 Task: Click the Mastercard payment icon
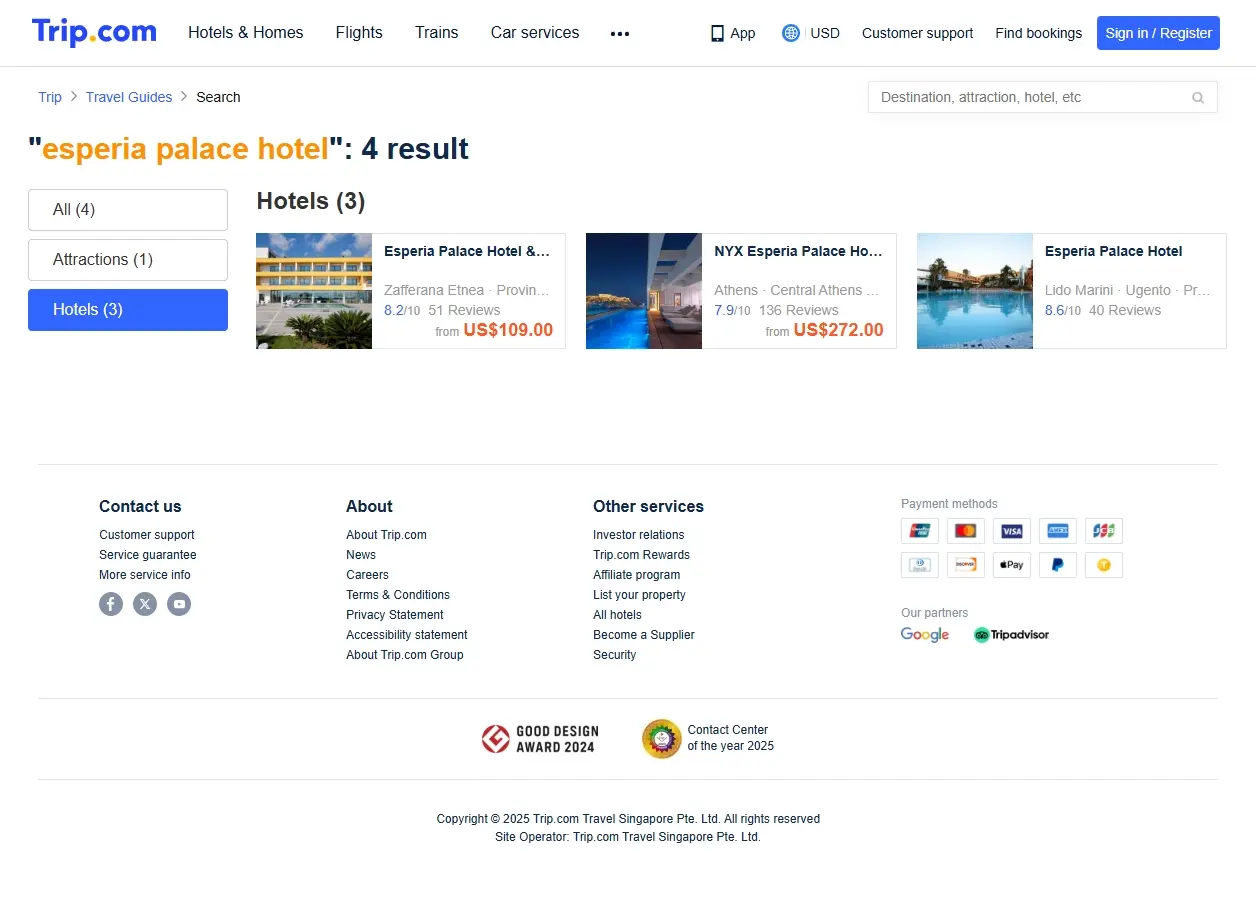coord(965,531)
